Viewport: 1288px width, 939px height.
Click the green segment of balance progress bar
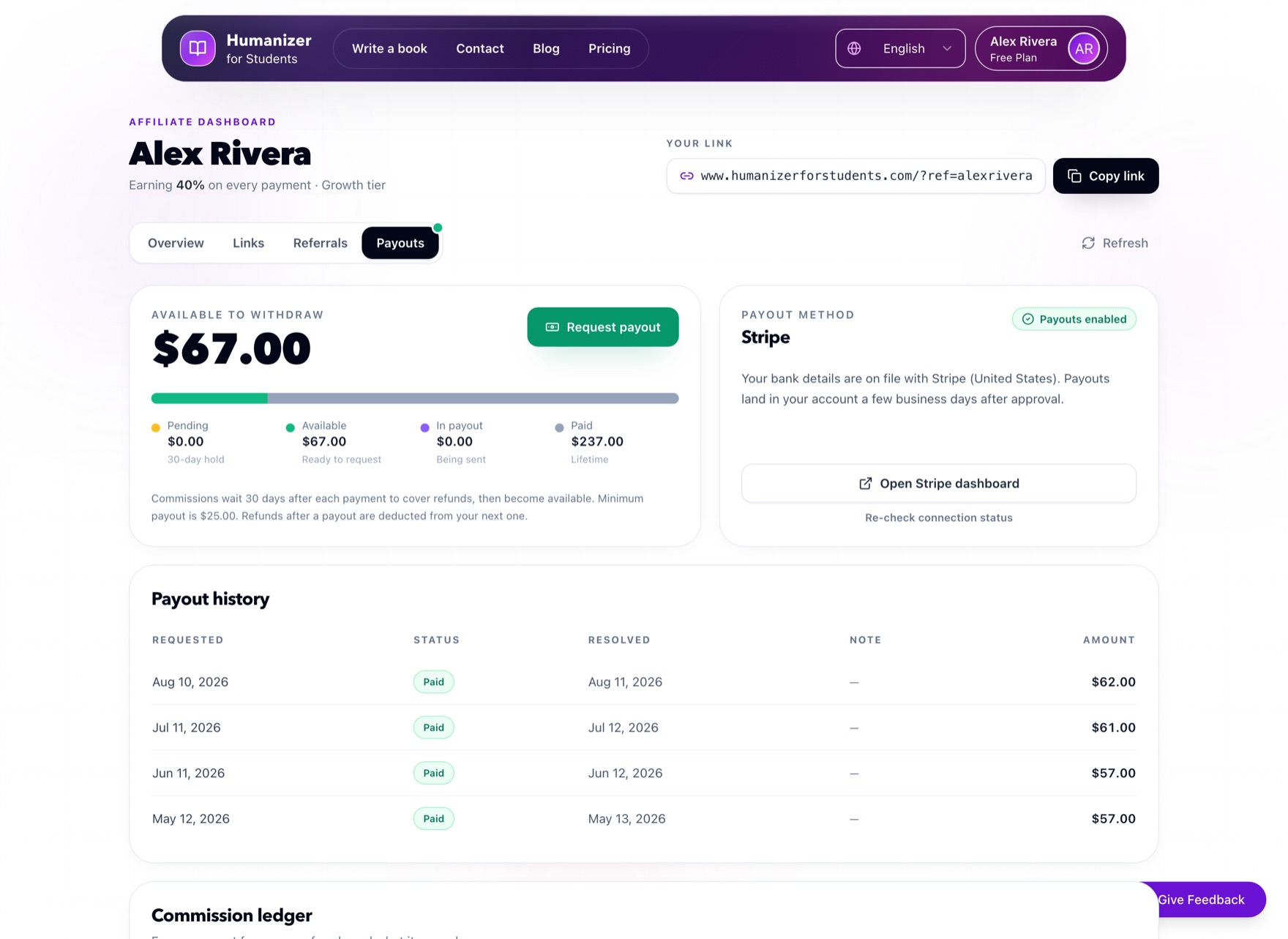click(x=209, y=398)
